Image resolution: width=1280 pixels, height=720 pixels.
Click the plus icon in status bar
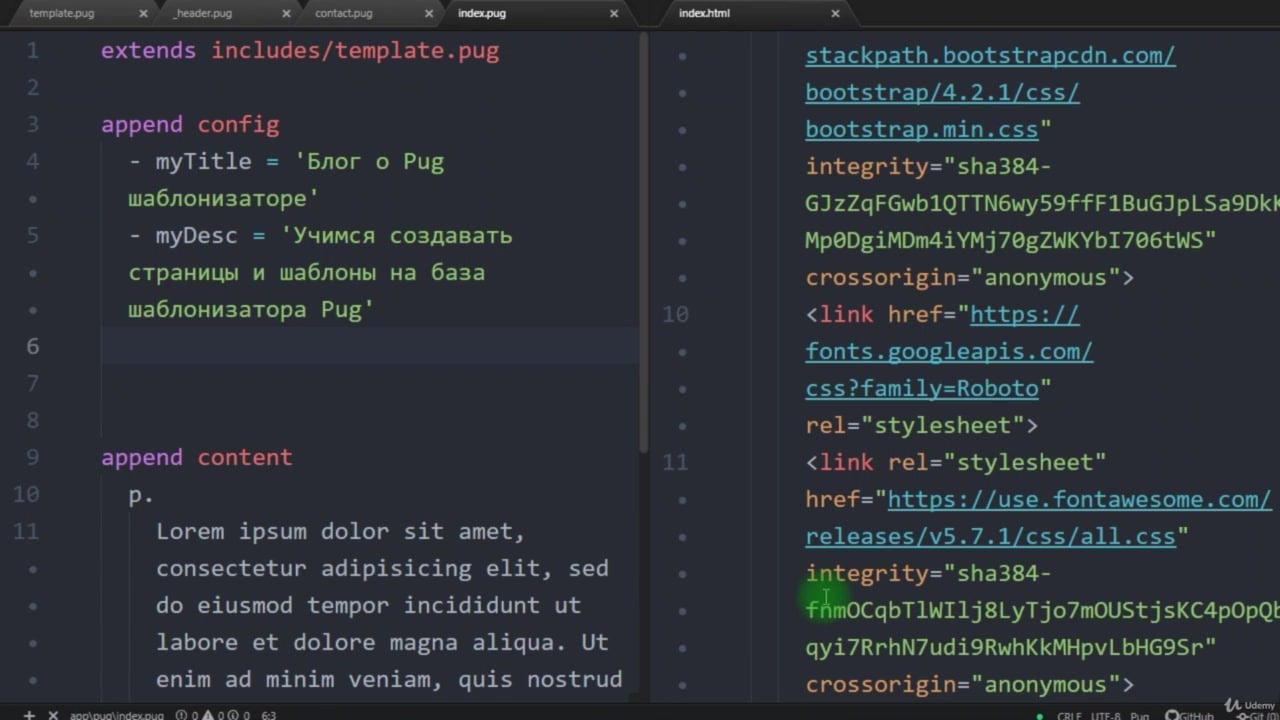tap(30, 715)
